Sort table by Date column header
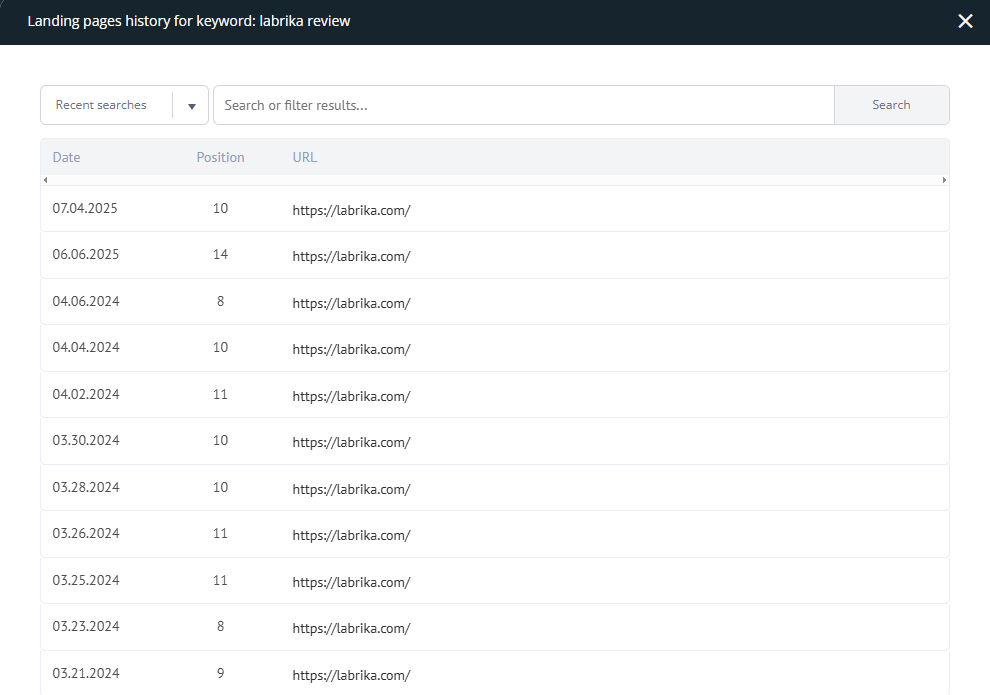Screen dimensions: 990x695 pyautogui.click(x=67, y=157)
